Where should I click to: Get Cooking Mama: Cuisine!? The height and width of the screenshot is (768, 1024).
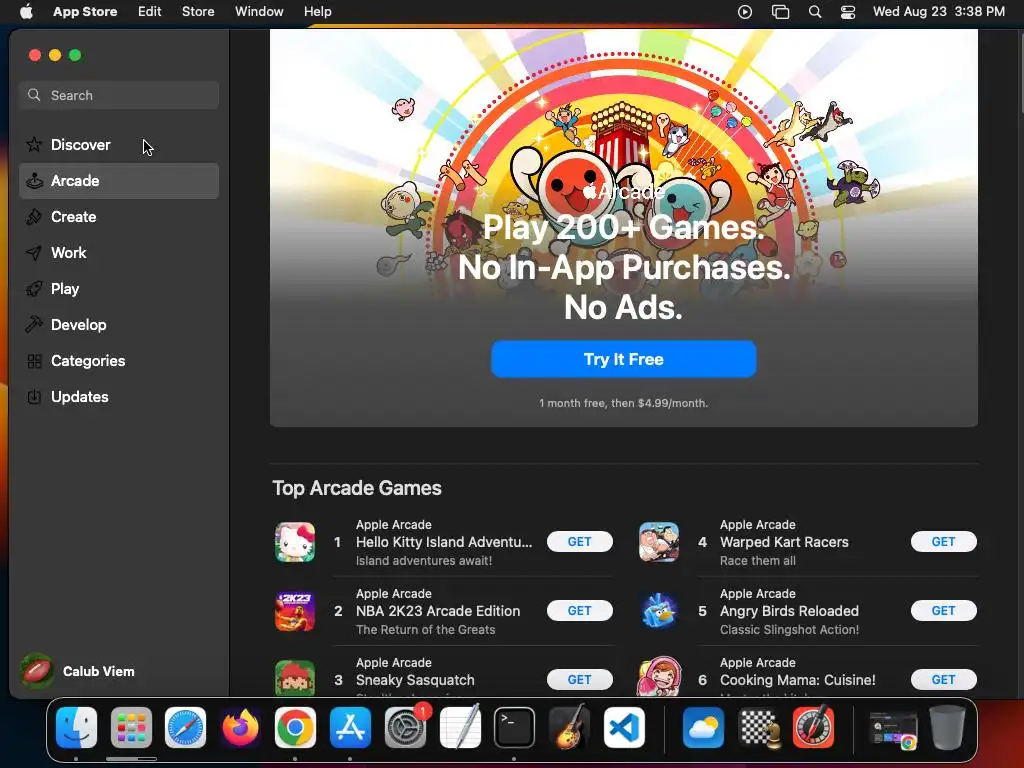(x=944, y=680)
